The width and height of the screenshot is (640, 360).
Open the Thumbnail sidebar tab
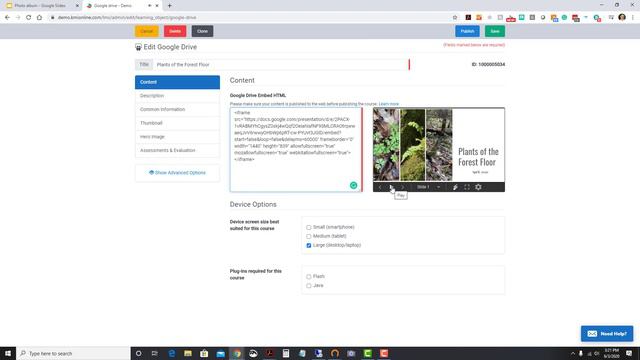[x=177, y=123]
